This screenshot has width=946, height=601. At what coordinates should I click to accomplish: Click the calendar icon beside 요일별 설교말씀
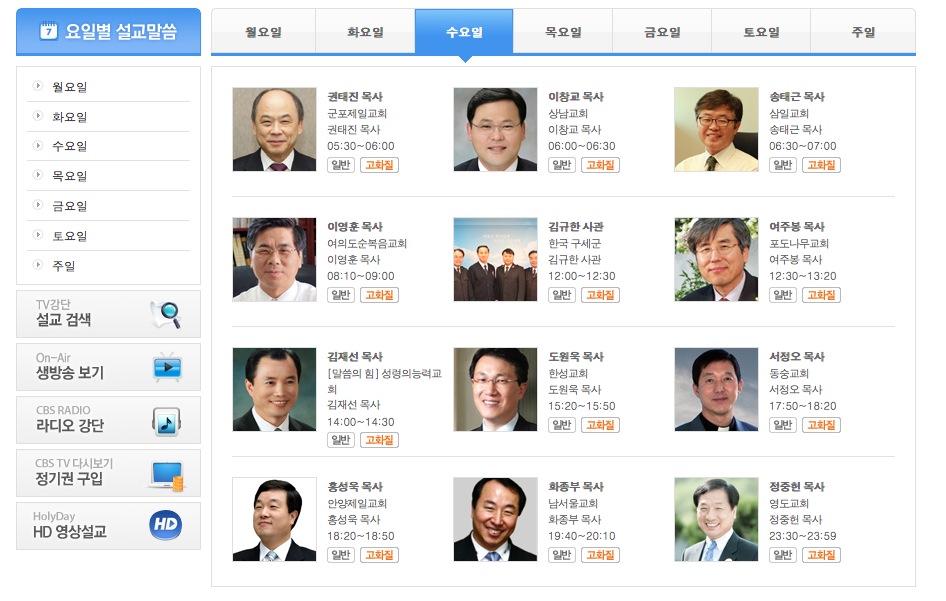(x=48, y=30)
